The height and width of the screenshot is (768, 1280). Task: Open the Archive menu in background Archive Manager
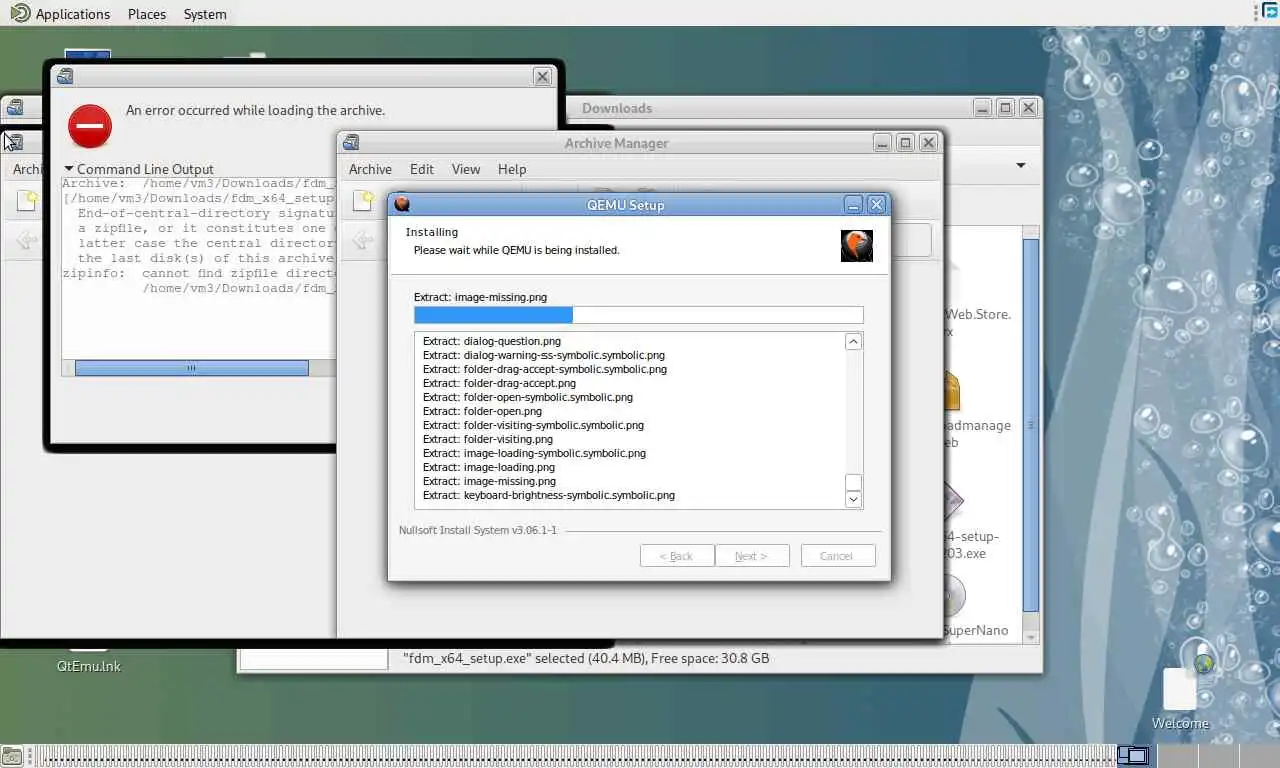(27, 169)
